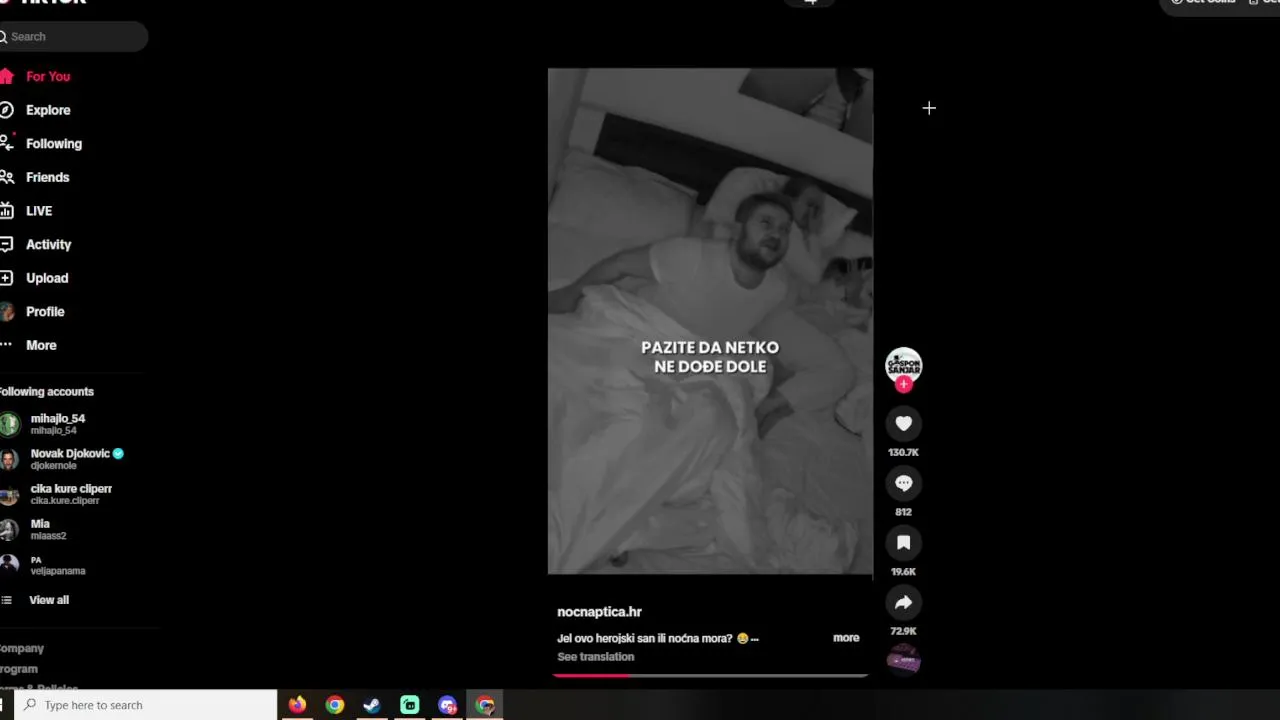This screenshot has height=720, width=1280.
Task: Open the first Chrome taskbar icon
Action: (x=335, y=705)
